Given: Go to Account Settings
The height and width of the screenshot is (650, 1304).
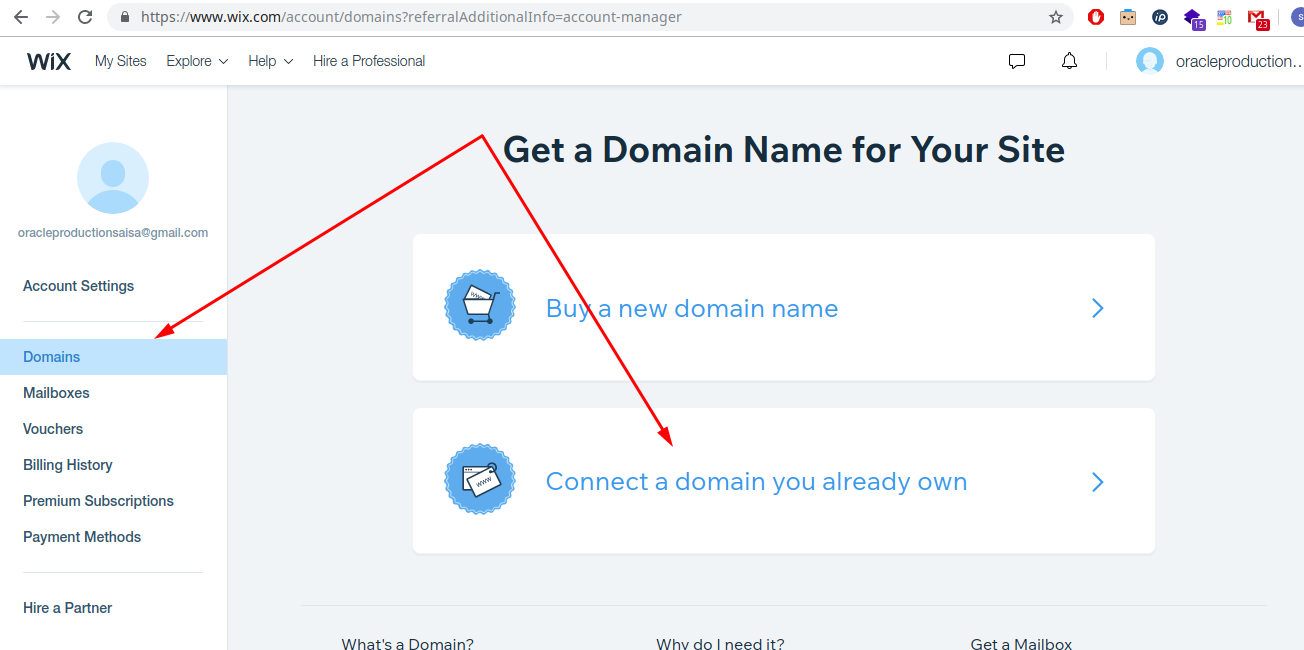Looking at the screenshot, I should 78,286.
